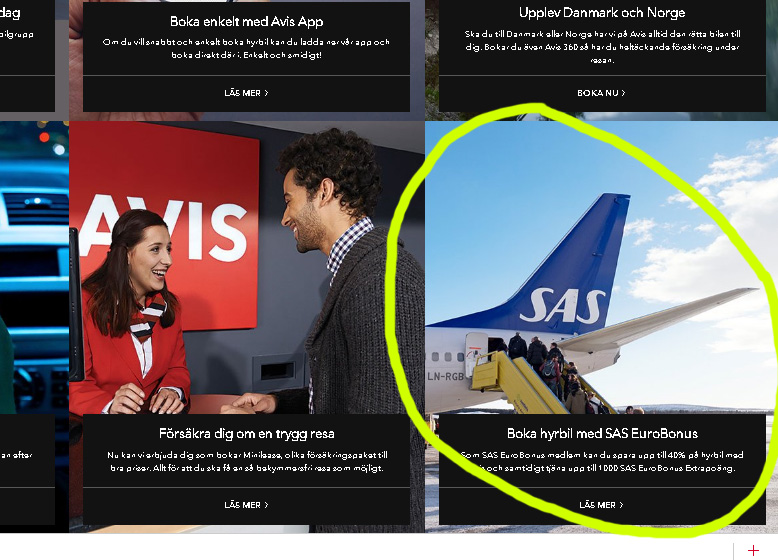
Task: Click the Minilease insurance description paragraph
Action: 246,461
